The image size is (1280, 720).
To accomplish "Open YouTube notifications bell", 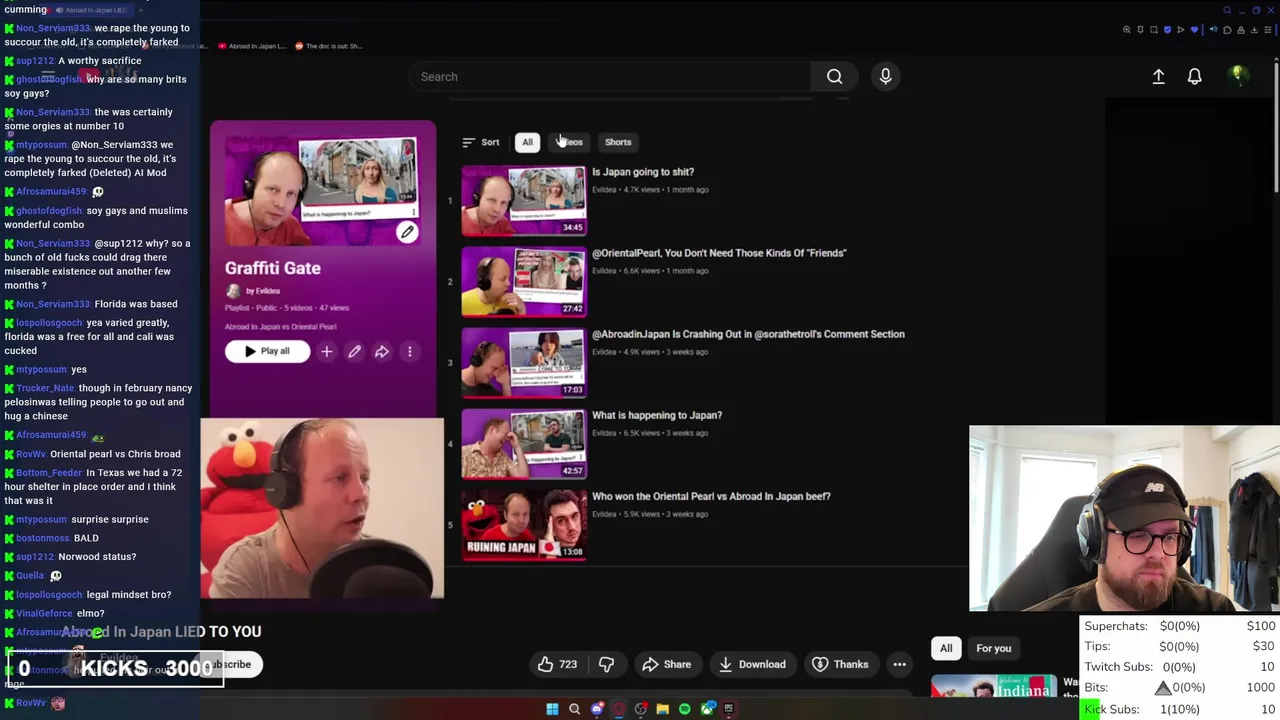I will pyautogui.click(x=1194, y=76).
